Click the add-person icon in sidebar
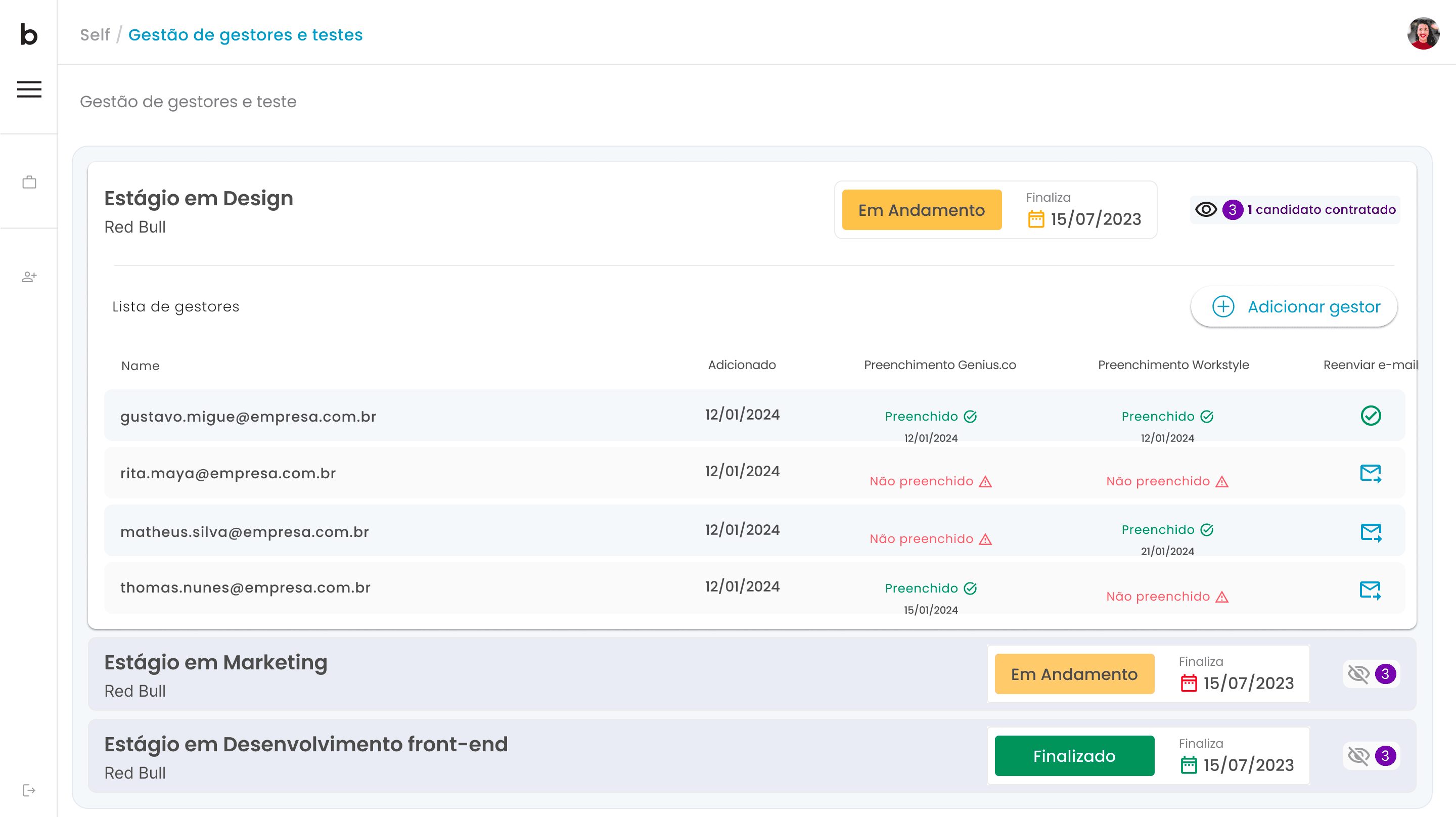The width and height of the screenshot is (1456, 817). (29, 277)
